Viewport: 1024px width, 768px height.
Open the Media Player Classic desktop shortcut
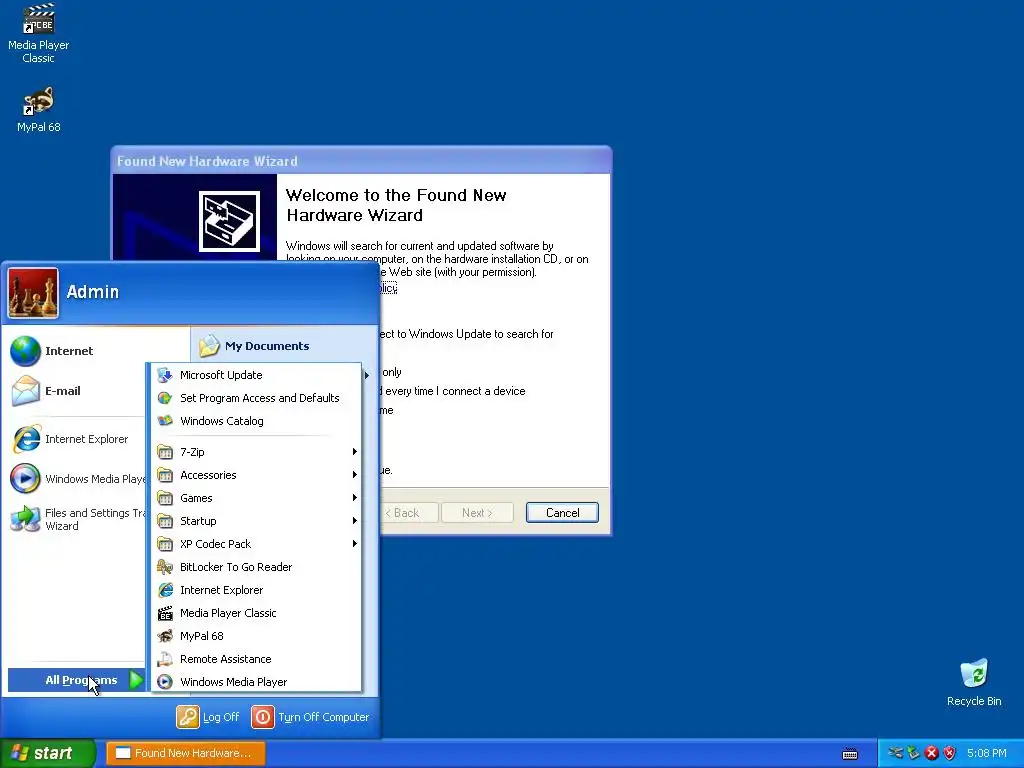(39, 33)
